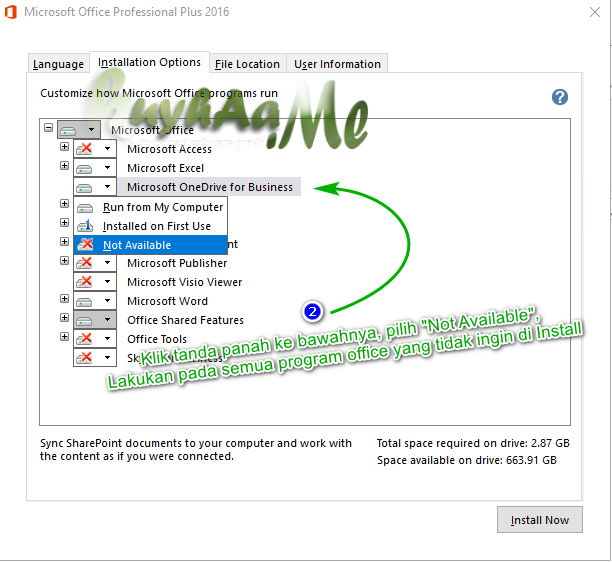Expand the Office Shared Features node
Viewport: 612px width, 562px height.
pos(64,317)
